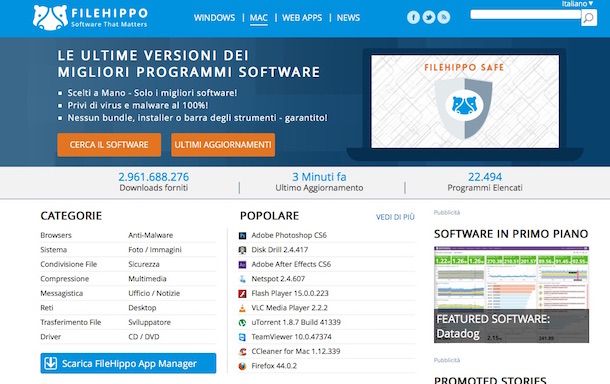
Task: Click the FileHippo Safe shield graphic
Action: click(463, 108)
